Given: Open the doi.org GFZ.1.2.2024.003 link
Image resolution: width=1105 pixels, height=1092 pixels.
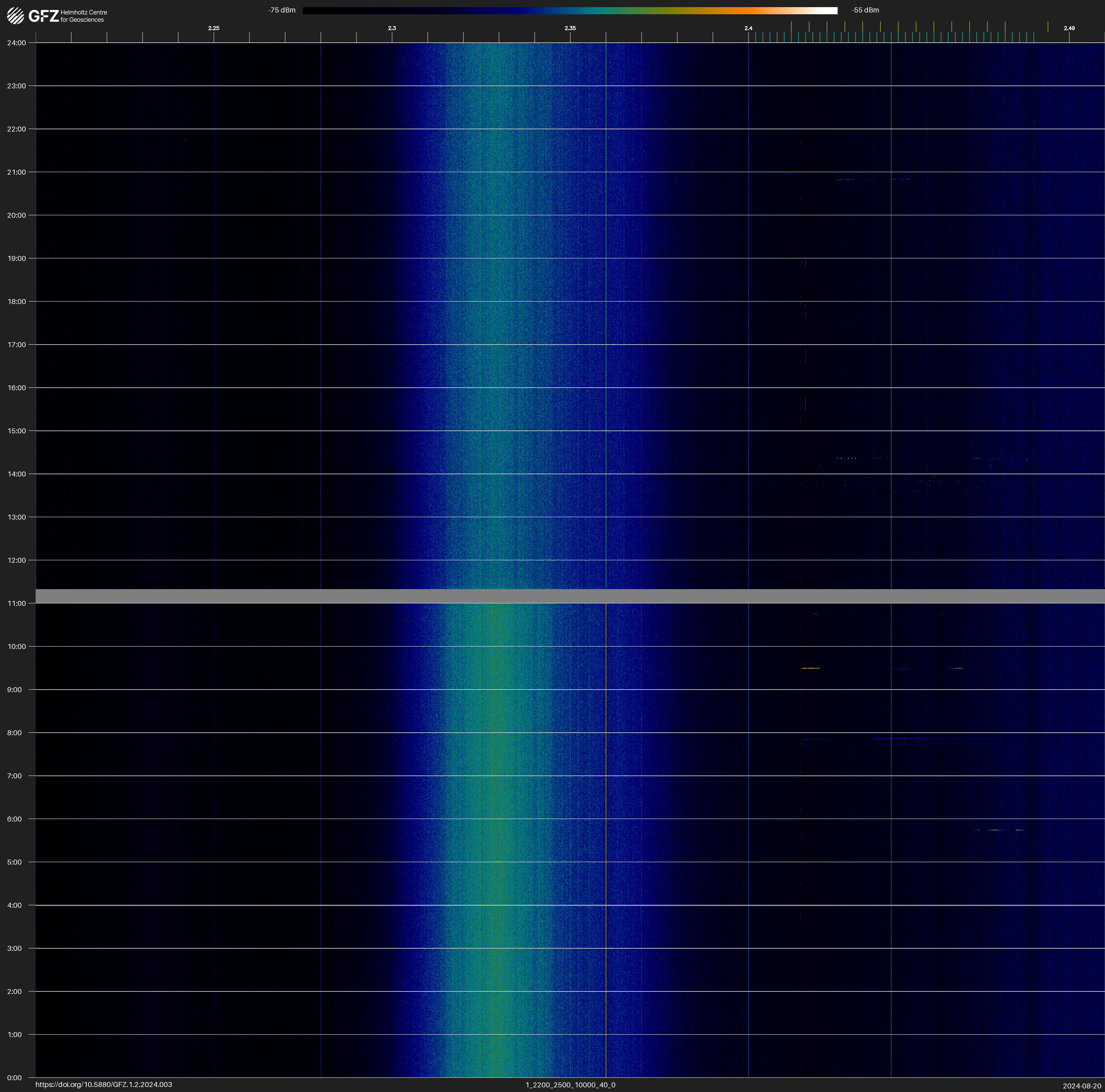Looking at the screenshot, I should coord(103,1085).
